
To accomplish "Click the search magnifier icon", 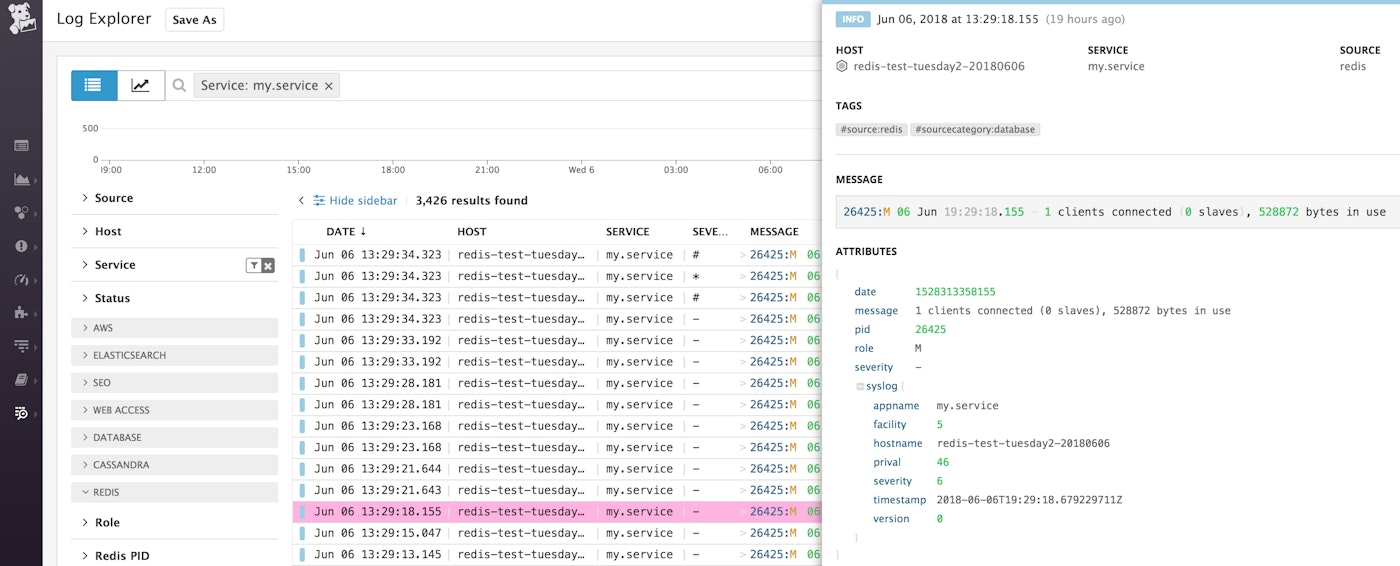I will (179, 86).
